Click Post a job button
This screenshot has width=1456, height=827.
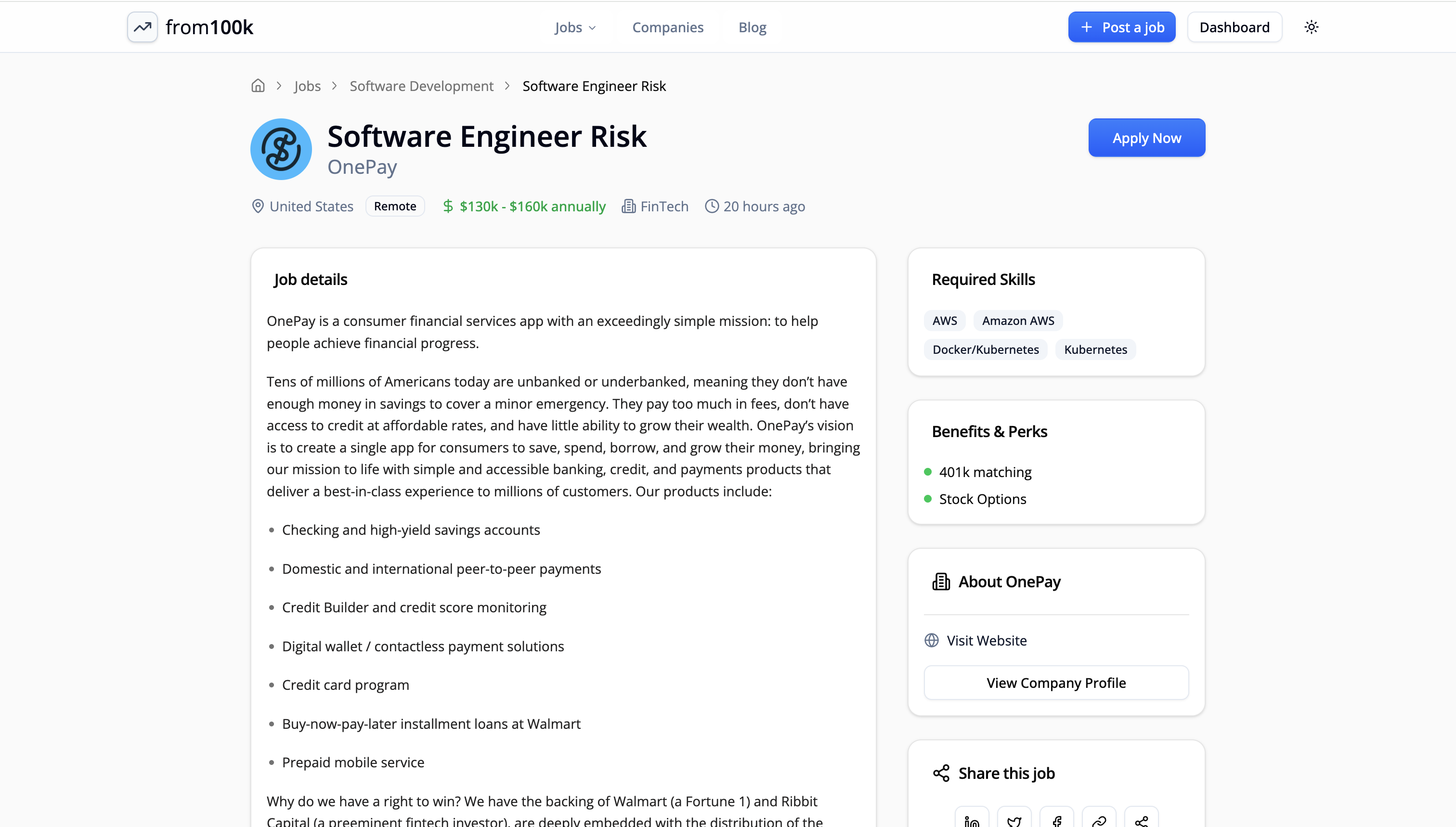(x=1121, y=27)
